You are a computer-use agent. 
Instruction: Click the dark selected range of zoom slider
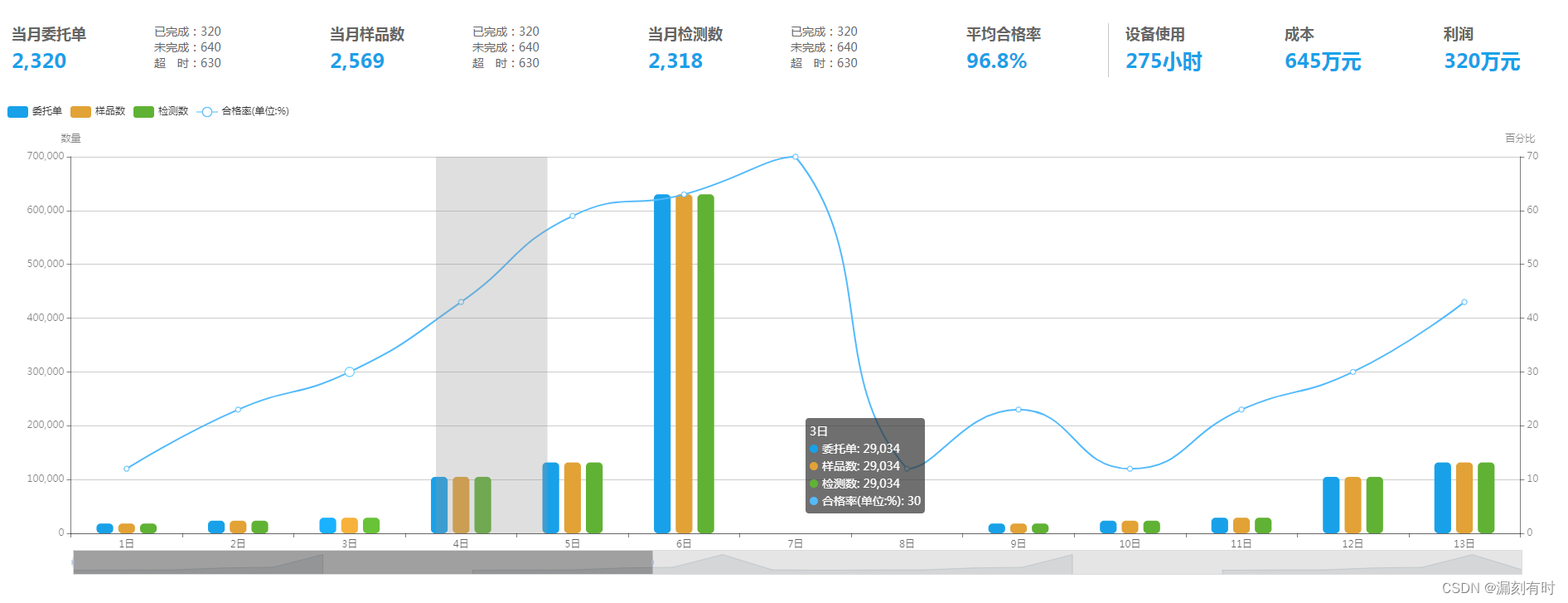coord(363,562)
